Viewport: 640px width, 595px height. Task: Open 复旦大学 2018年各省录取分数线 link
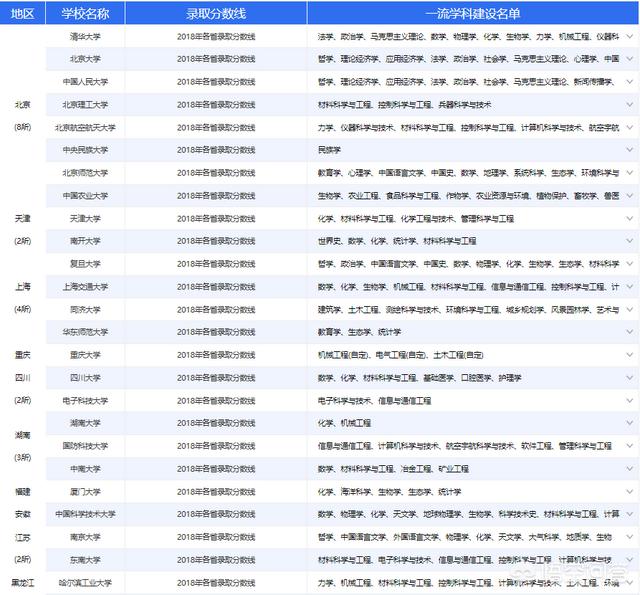[216, 264]
